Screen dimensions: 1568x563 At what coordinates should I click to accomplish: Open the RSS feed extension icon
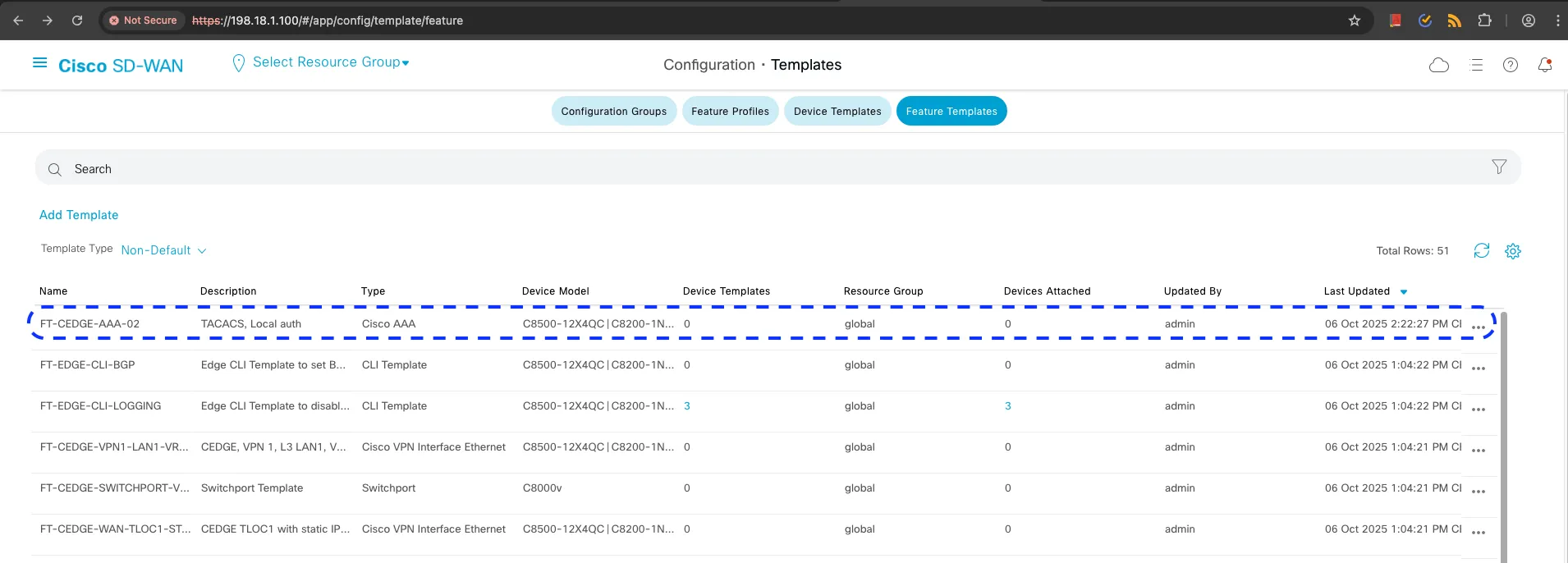(1455, 21)
